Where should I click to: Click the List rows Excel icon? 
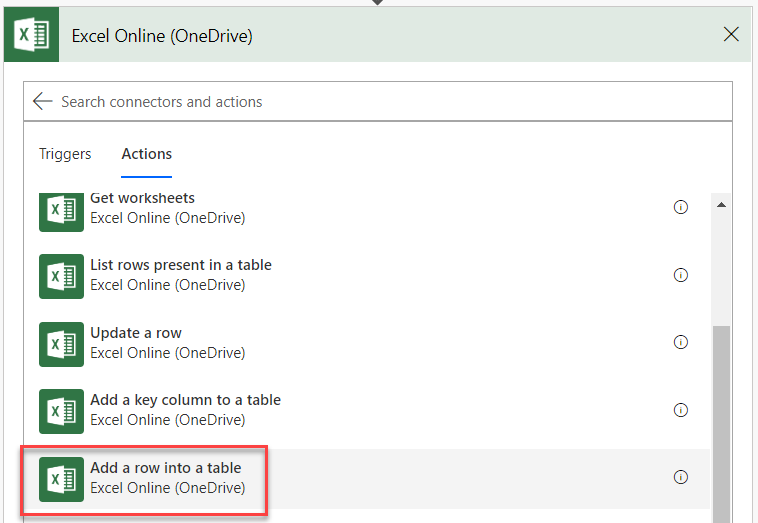point(61,276)
